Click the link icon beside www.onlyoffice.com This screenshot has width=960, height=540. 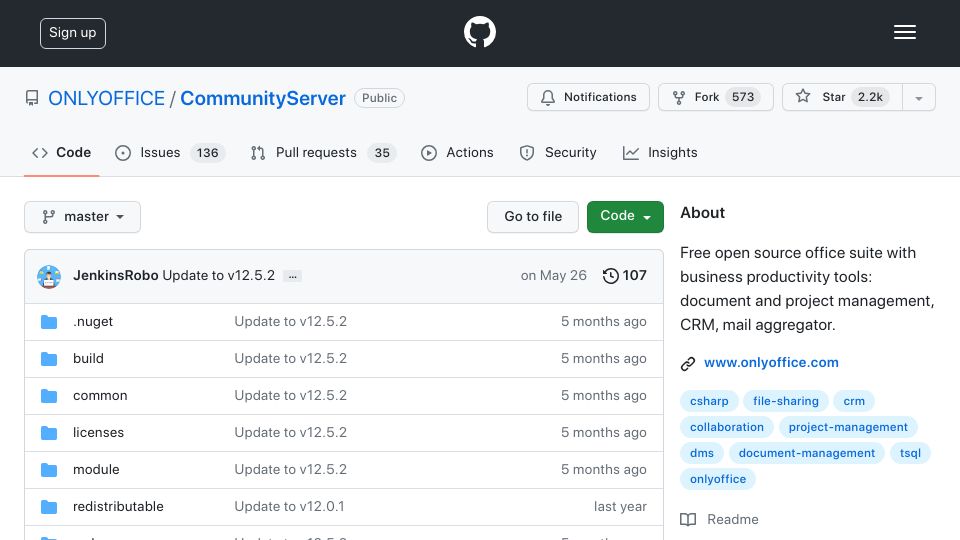coord(688,364)
